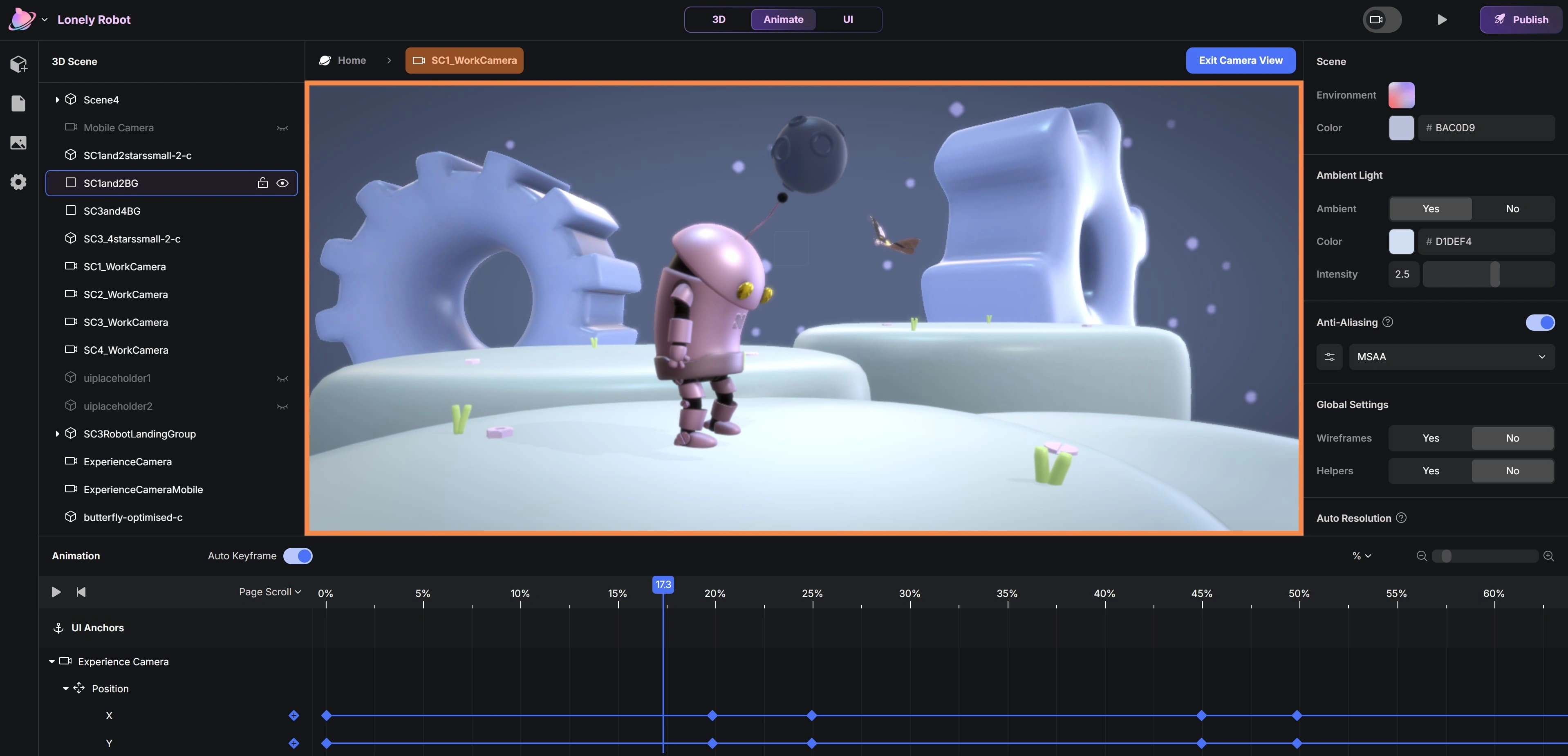
Task: Click the 17.3 playhead marker
Action: [x=663, y=584]
